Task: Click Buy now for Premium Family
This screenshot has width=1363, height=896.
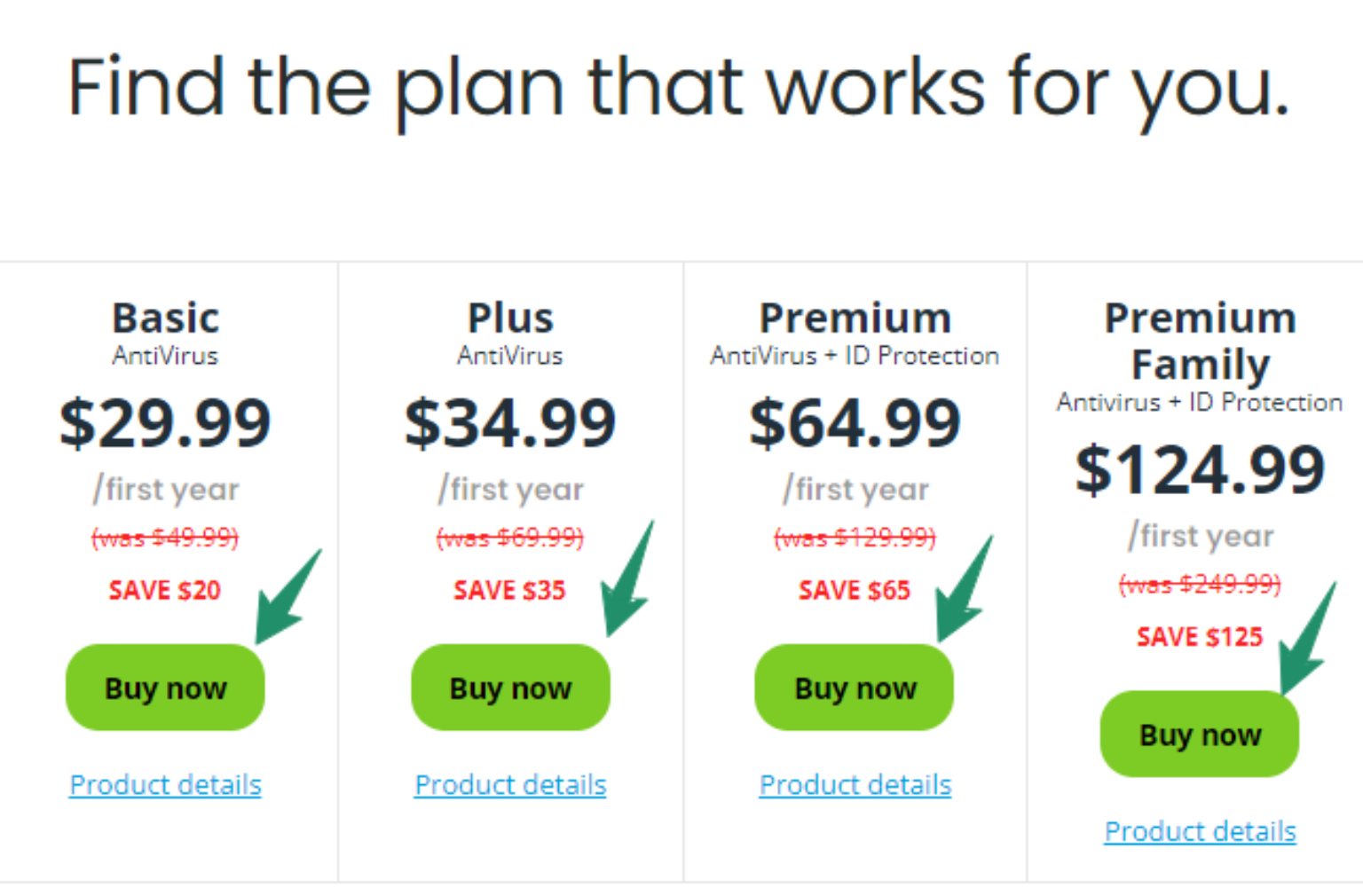Action: (x=1199, y=735)
